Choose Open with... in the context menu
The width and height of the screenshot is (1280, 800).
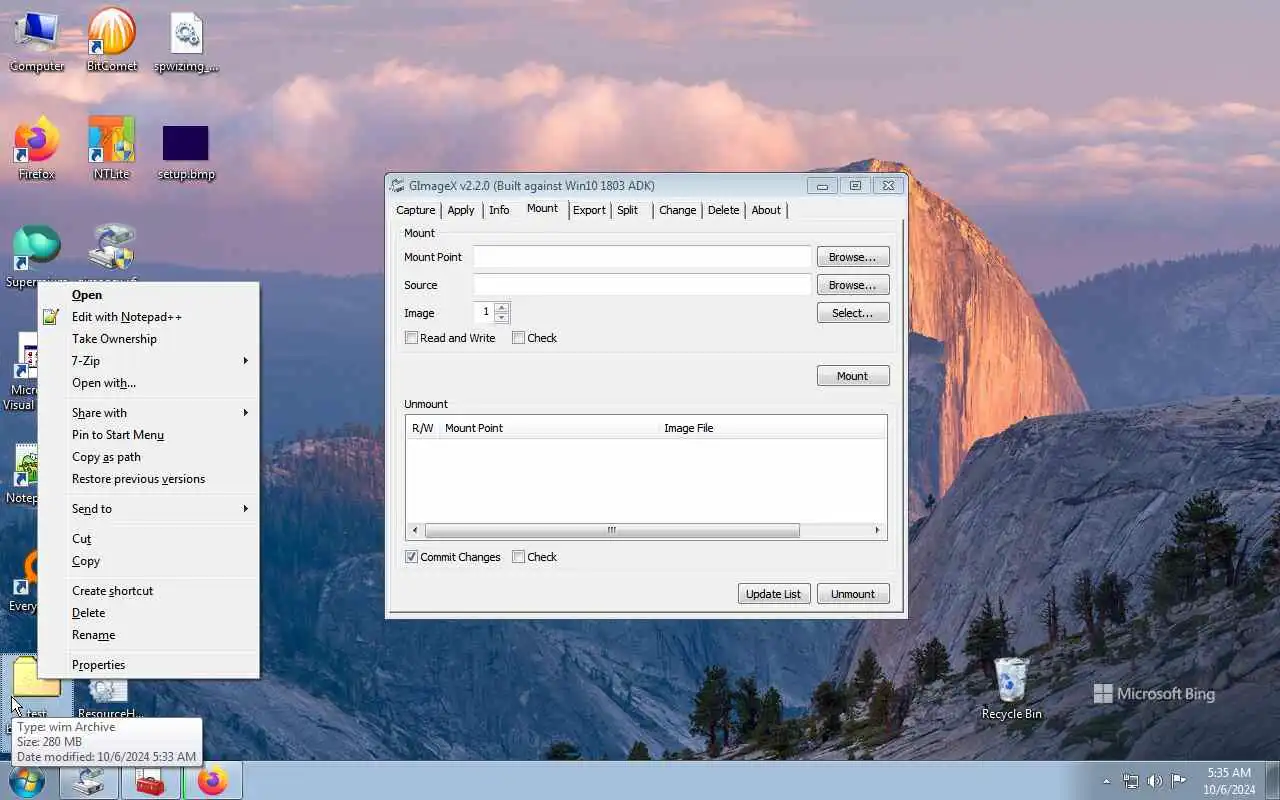(x=148, y=383)
